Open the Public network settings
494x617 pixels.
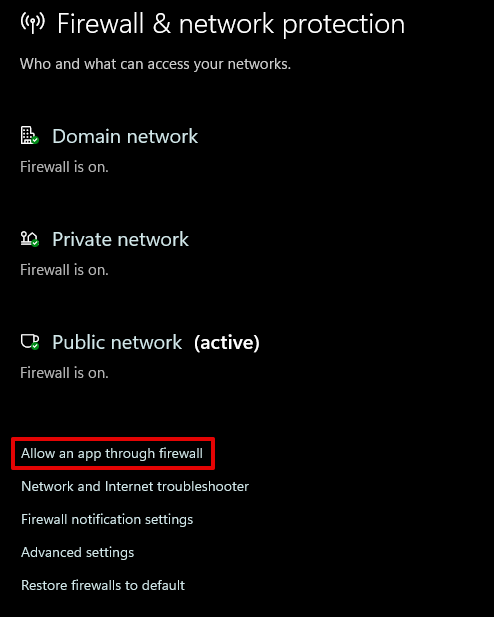tap(117, 342)
